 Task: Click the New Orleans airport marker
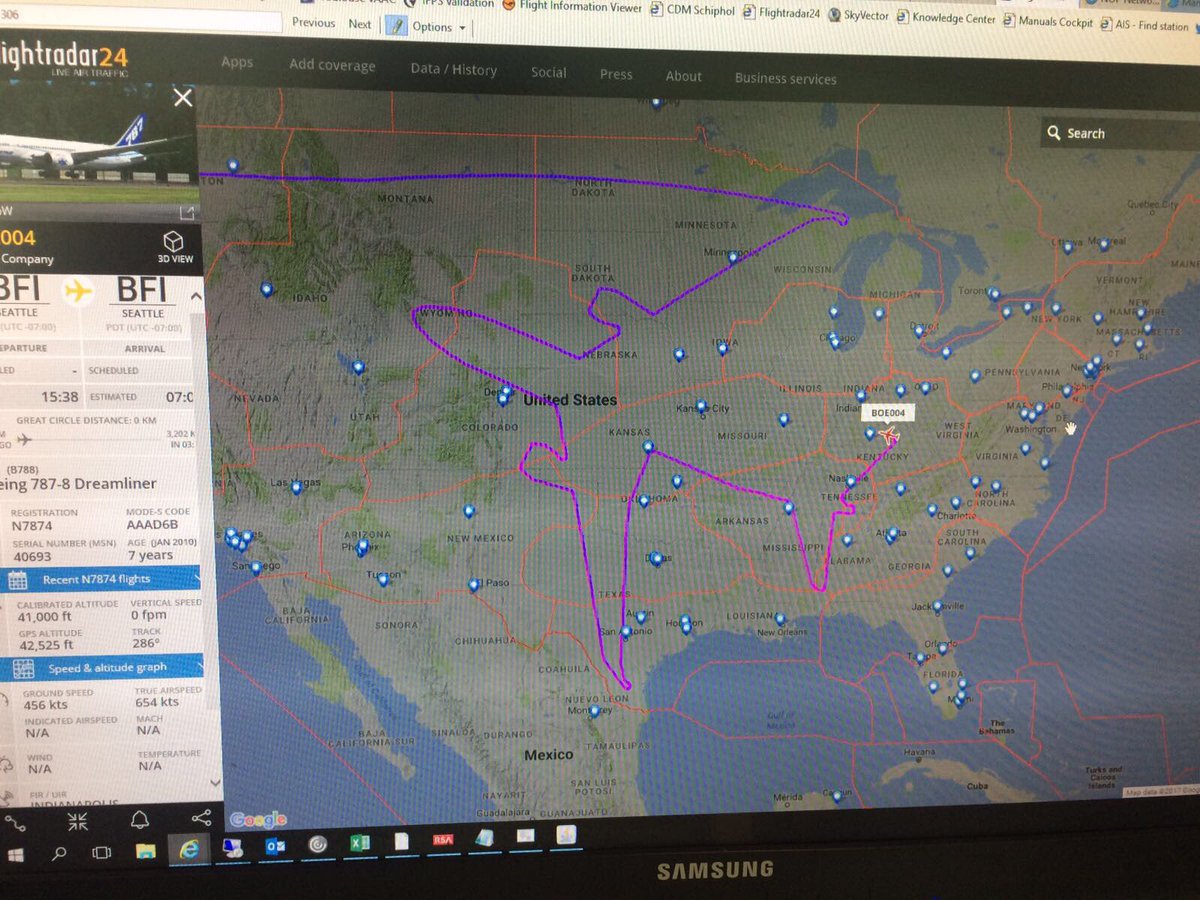point(781,620)
